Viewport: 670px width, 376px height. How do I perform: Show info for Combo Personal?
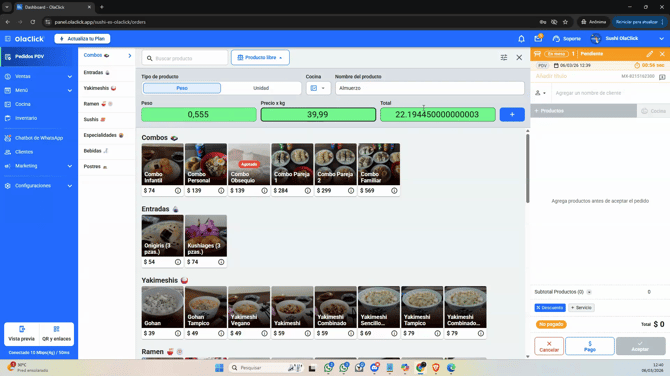[221, 191]
